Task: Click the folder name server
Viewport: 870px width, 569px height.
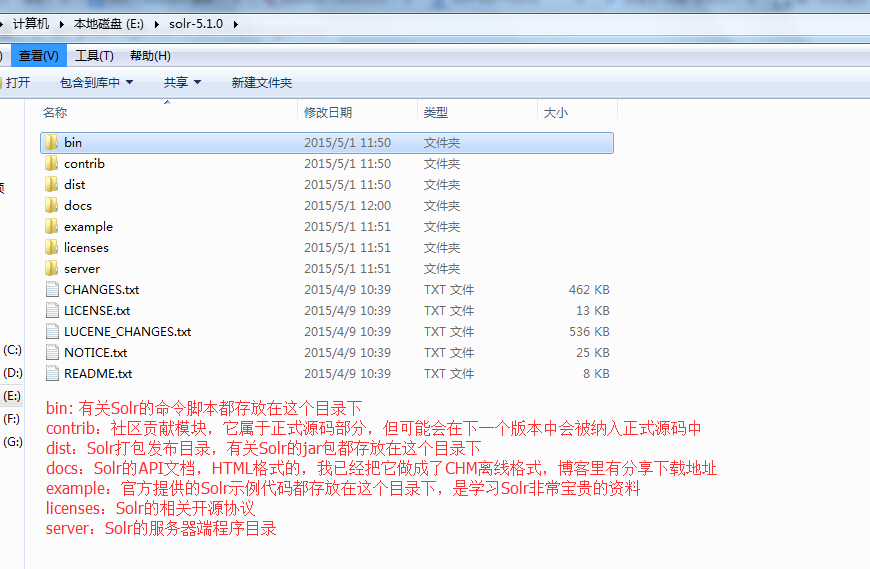Action: pyautogui.click(x=82, y=269)
